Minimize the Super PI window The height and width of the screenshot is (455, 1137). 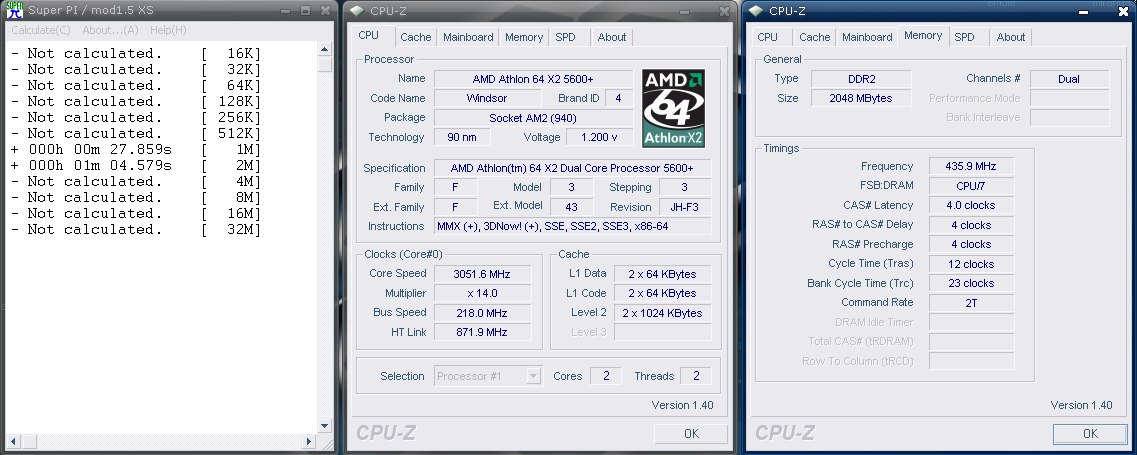[286, 10]
